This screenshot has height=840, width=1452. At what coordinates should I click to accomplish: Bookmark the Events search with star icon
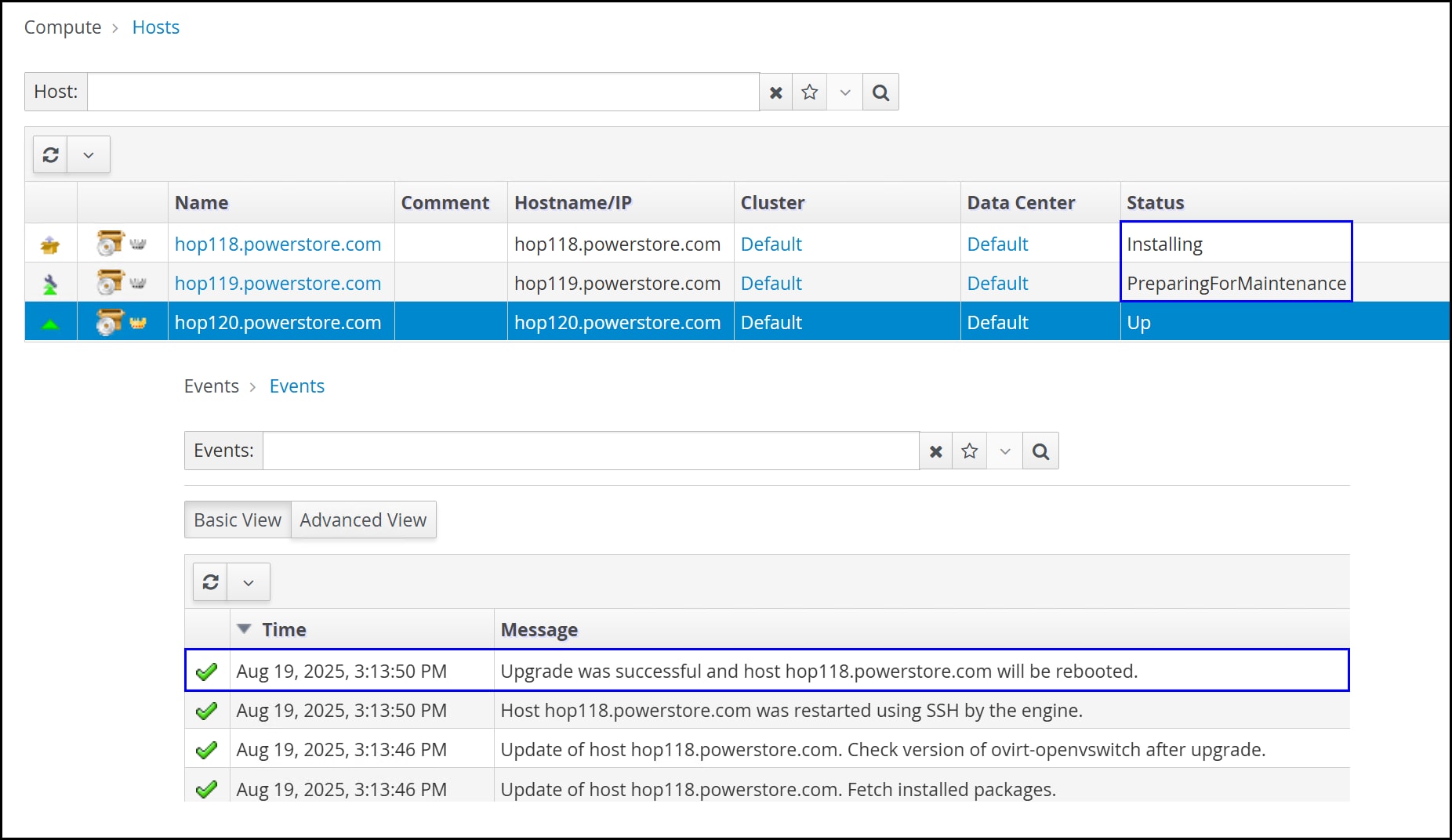click(x=970, y=451)
